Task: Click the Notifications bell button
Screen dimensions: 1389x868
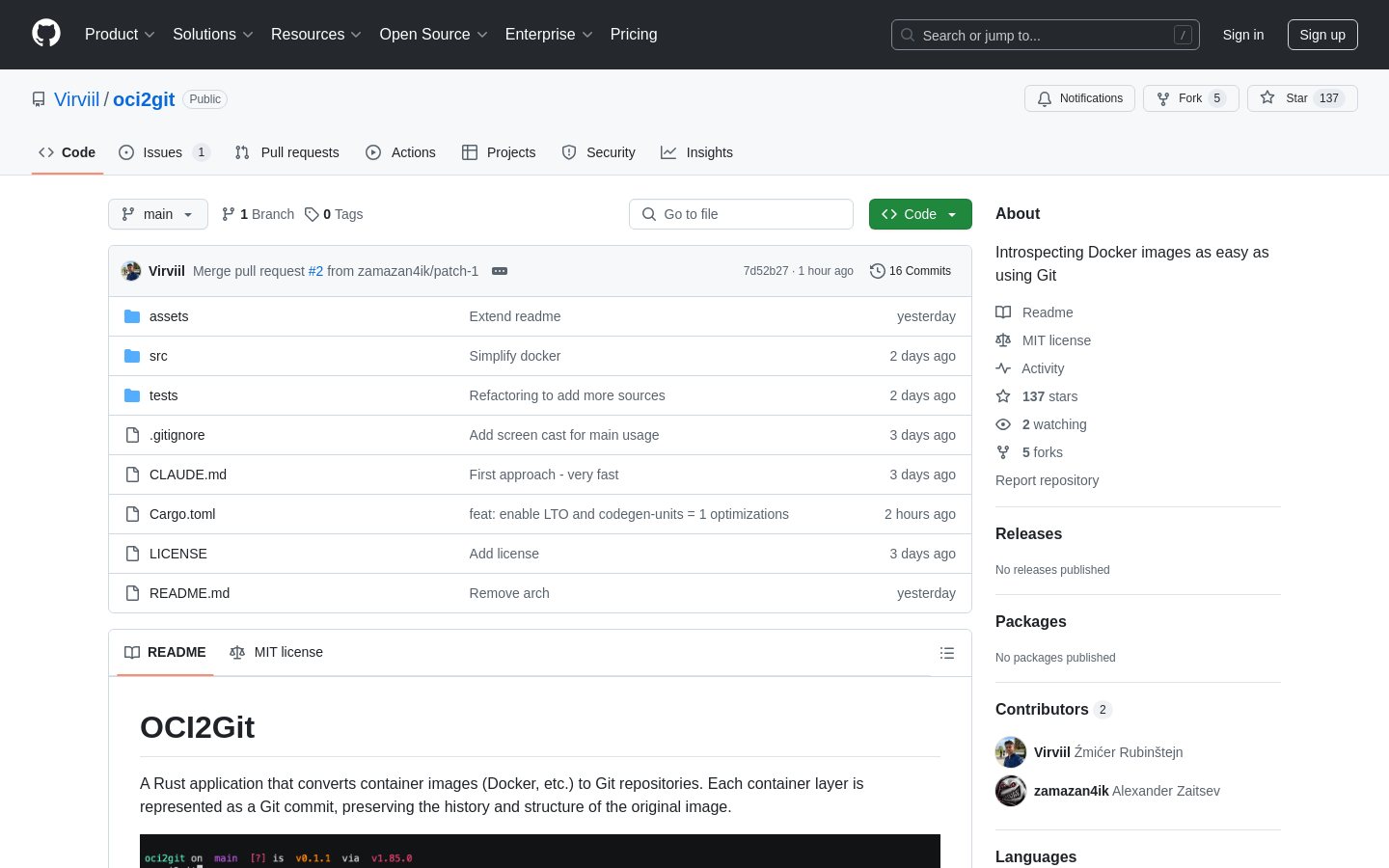Action: [x=1079, y=98]
